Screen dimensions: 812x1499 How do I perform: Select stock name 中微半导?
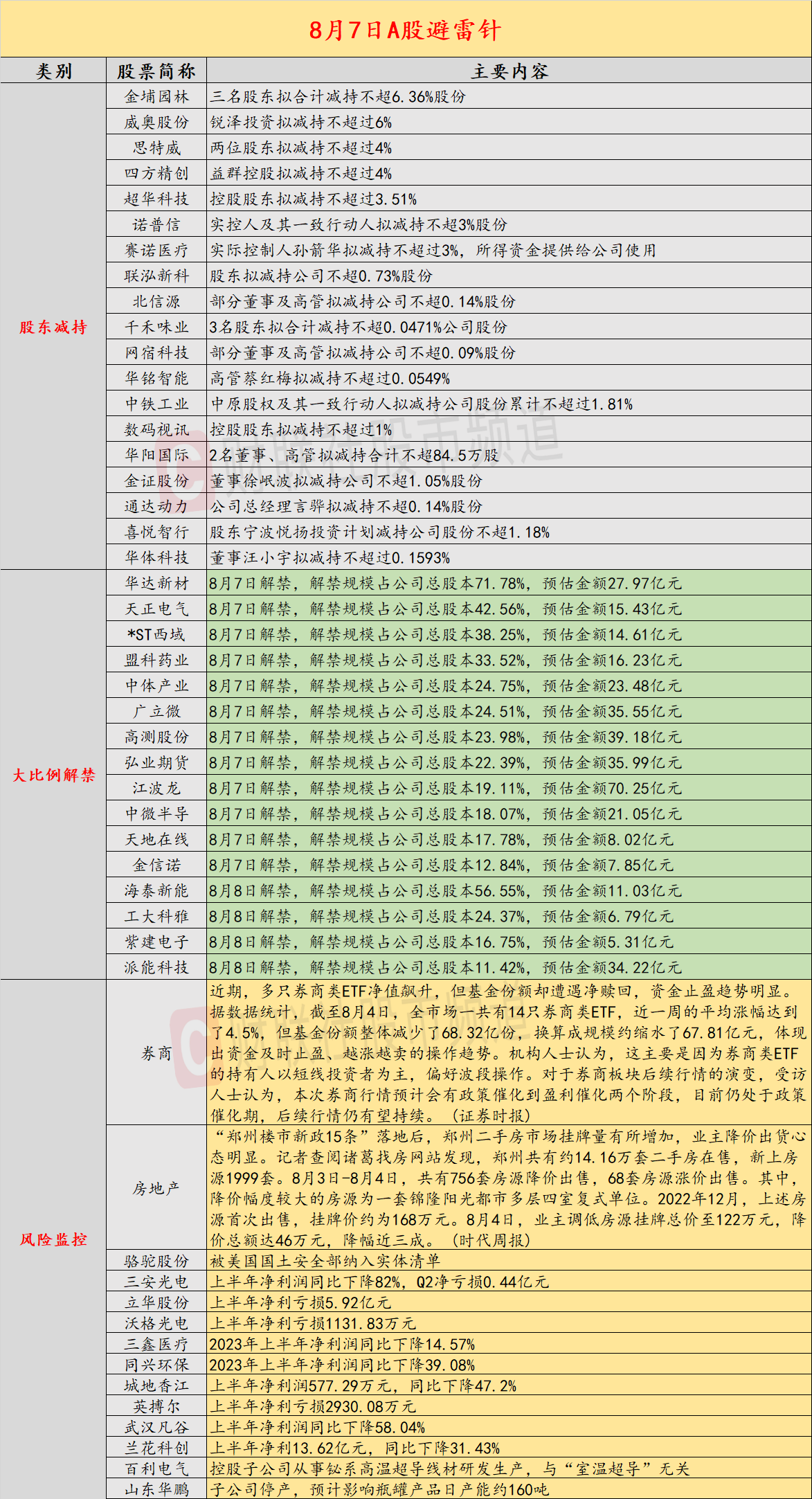click(156, 814)
